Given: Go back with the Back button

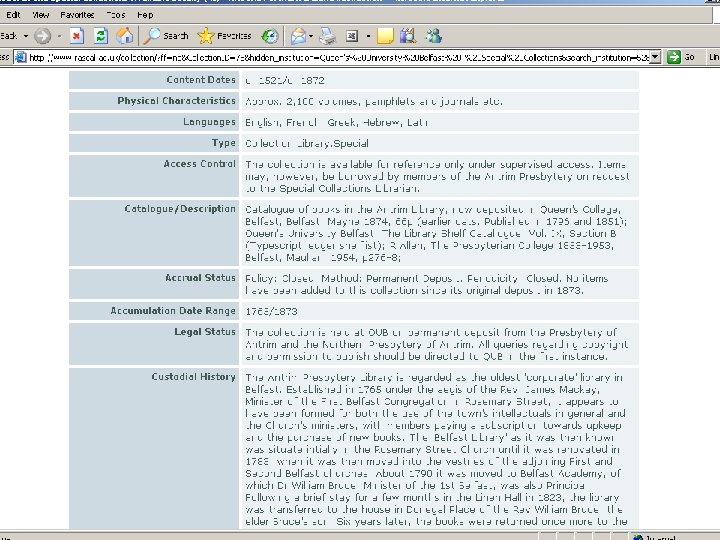Looking at the screenshot, I should click(x=9, y=35).
